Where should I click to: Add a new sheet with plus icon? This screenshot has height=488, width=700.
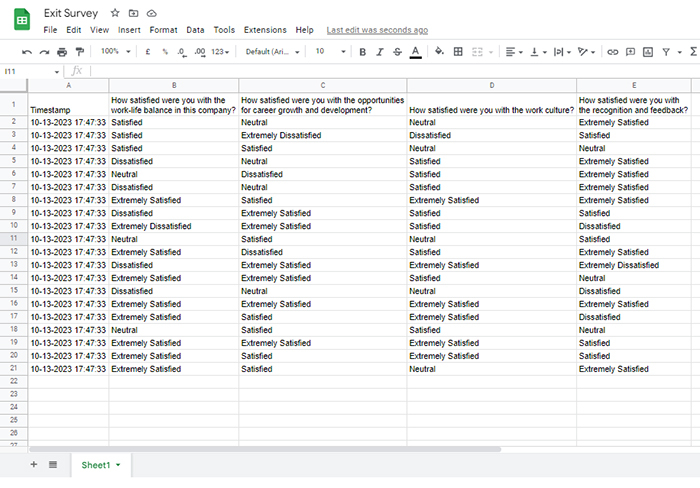coord(34,464)
